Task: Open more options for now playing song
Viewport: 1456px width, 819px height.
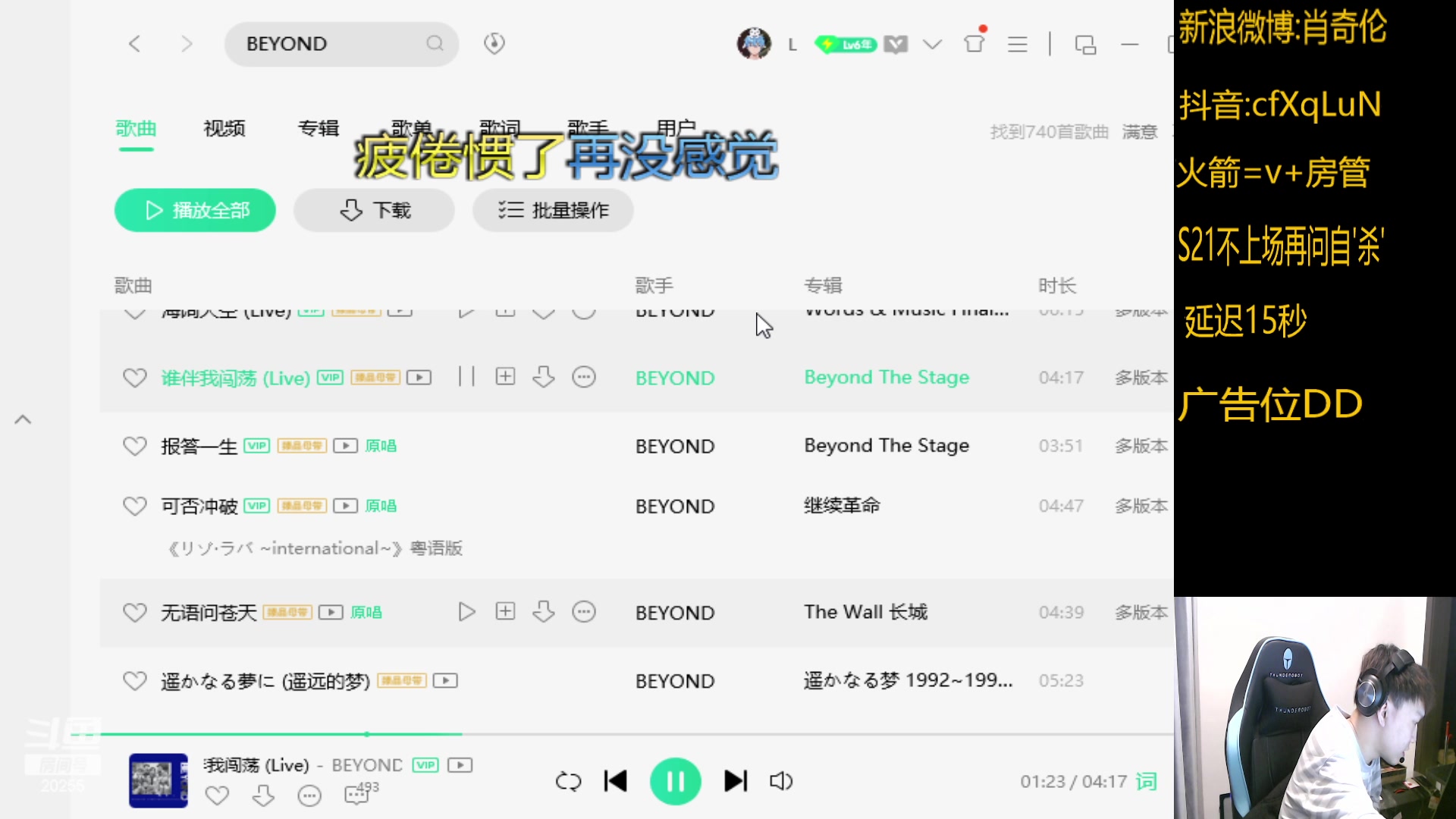Action: 309,795
